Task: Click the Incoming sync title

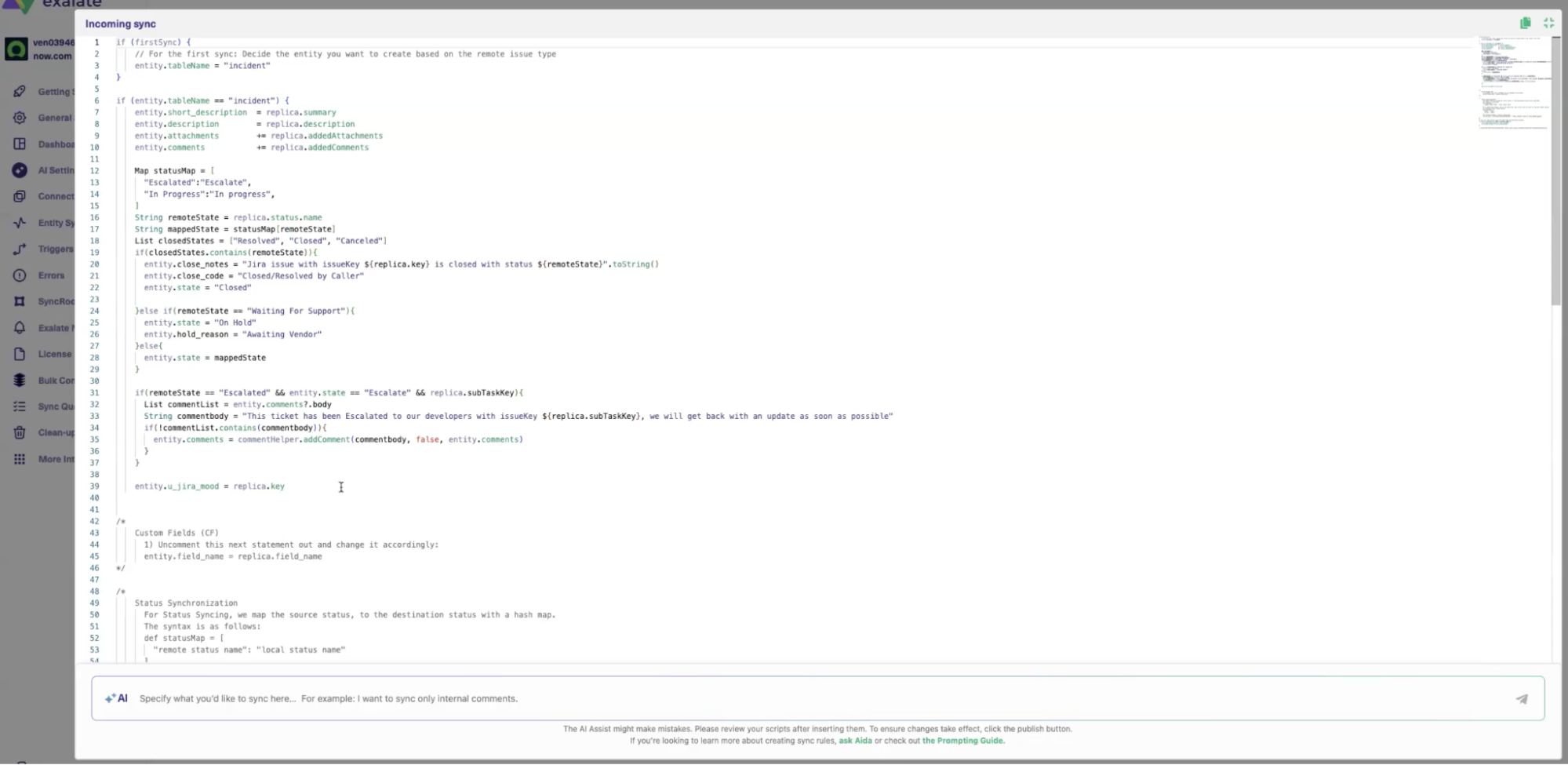Action: coord(121,24)
